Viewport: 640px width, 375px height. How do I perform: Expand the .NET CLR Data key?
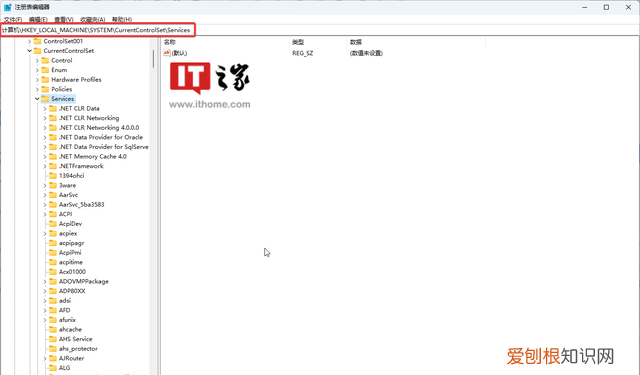pos(45,109)
